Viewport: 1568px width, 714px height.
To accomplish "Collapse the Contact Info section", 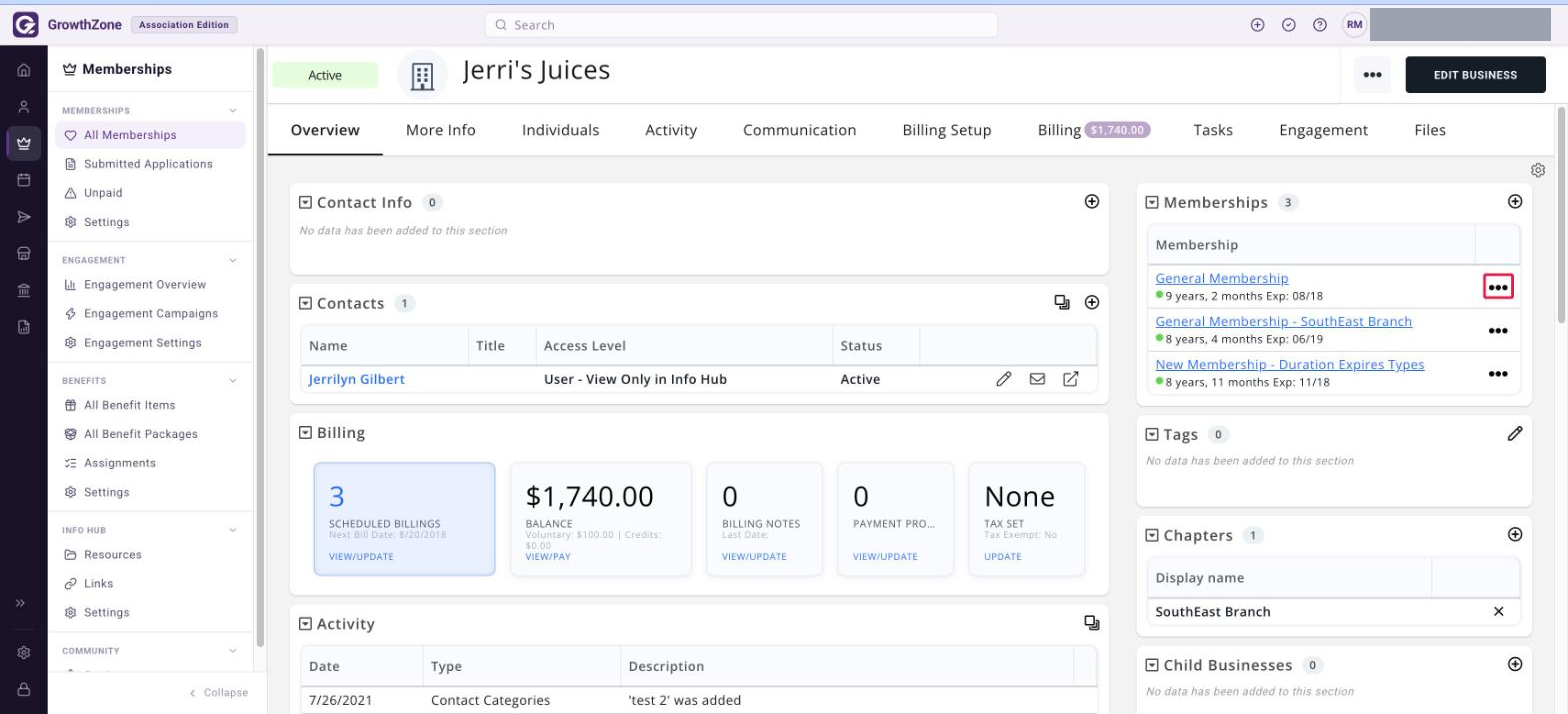I will (x=306, y=202).
